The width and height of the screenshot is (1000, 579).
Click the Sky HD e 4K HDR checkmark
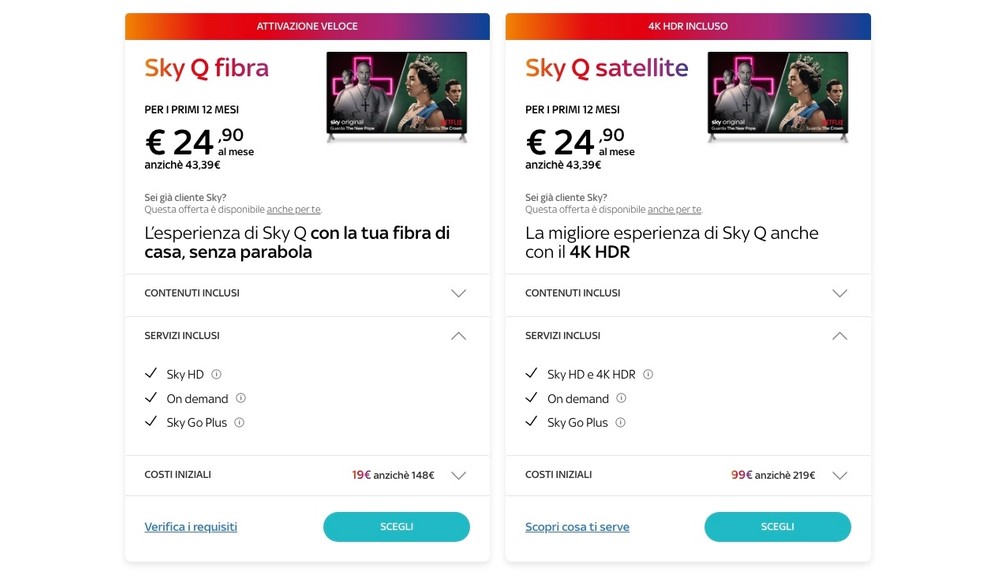coord(531,373)
